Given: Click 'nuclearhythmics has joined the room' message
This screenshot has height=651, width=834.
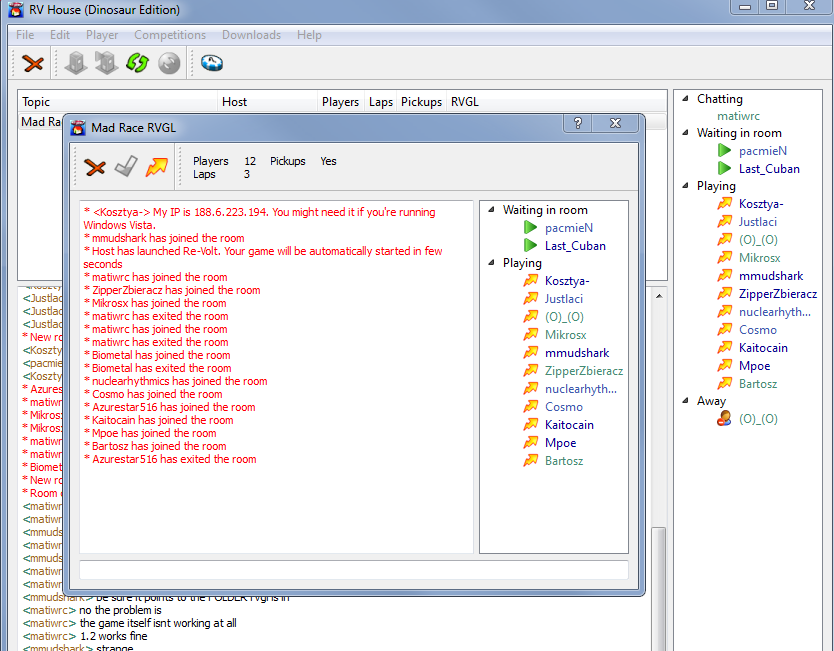Looking at the screenshot, I should point(176,381).
